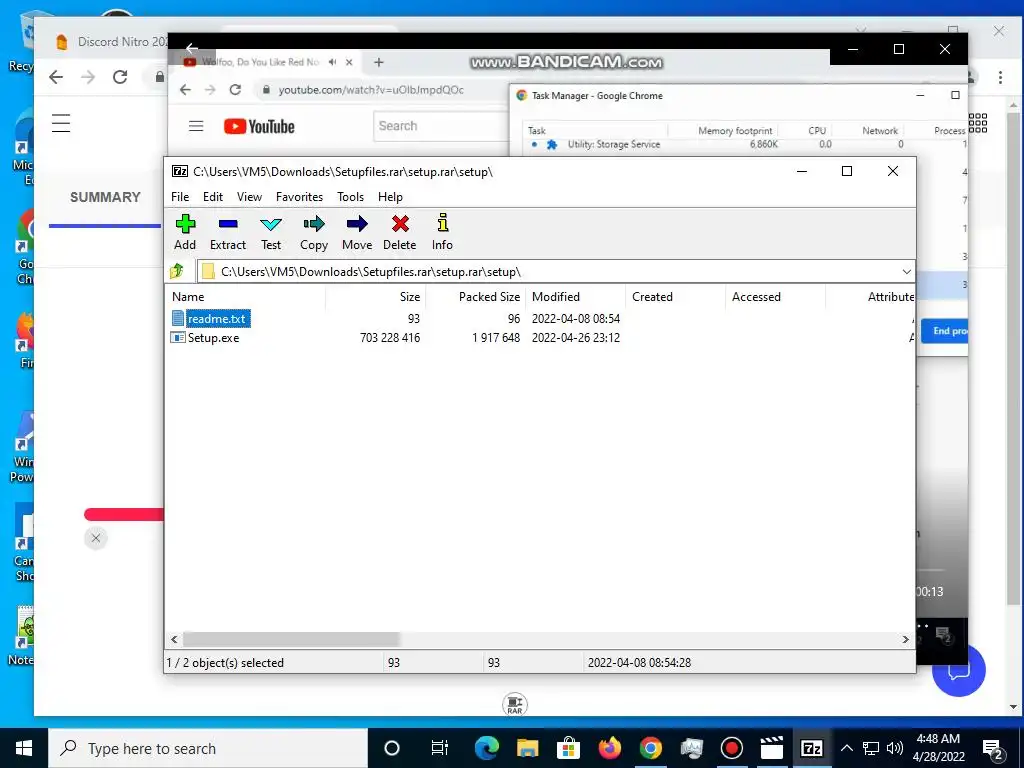
Task: Open Microsoft Store from the taskbar
Action: point(568,748)
